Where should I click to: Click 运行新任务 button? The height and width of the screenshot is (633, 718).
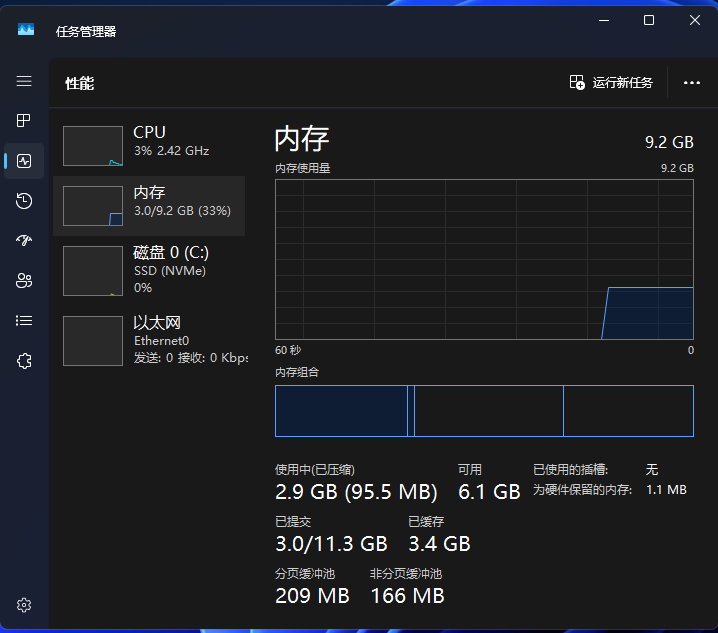tap(611, 83)
